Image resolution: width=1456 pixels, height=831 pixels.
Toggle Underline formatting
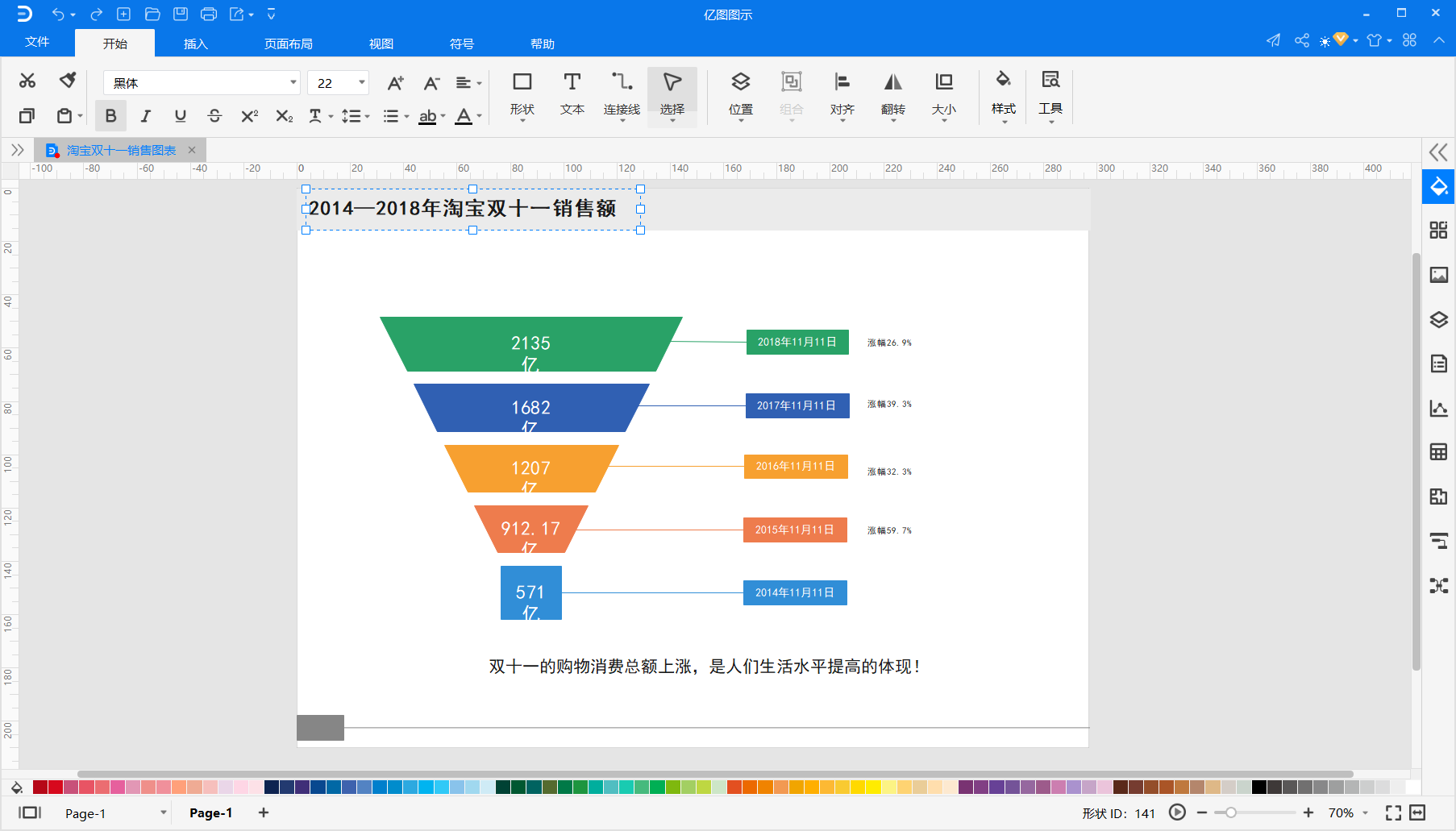pos(181,116)
